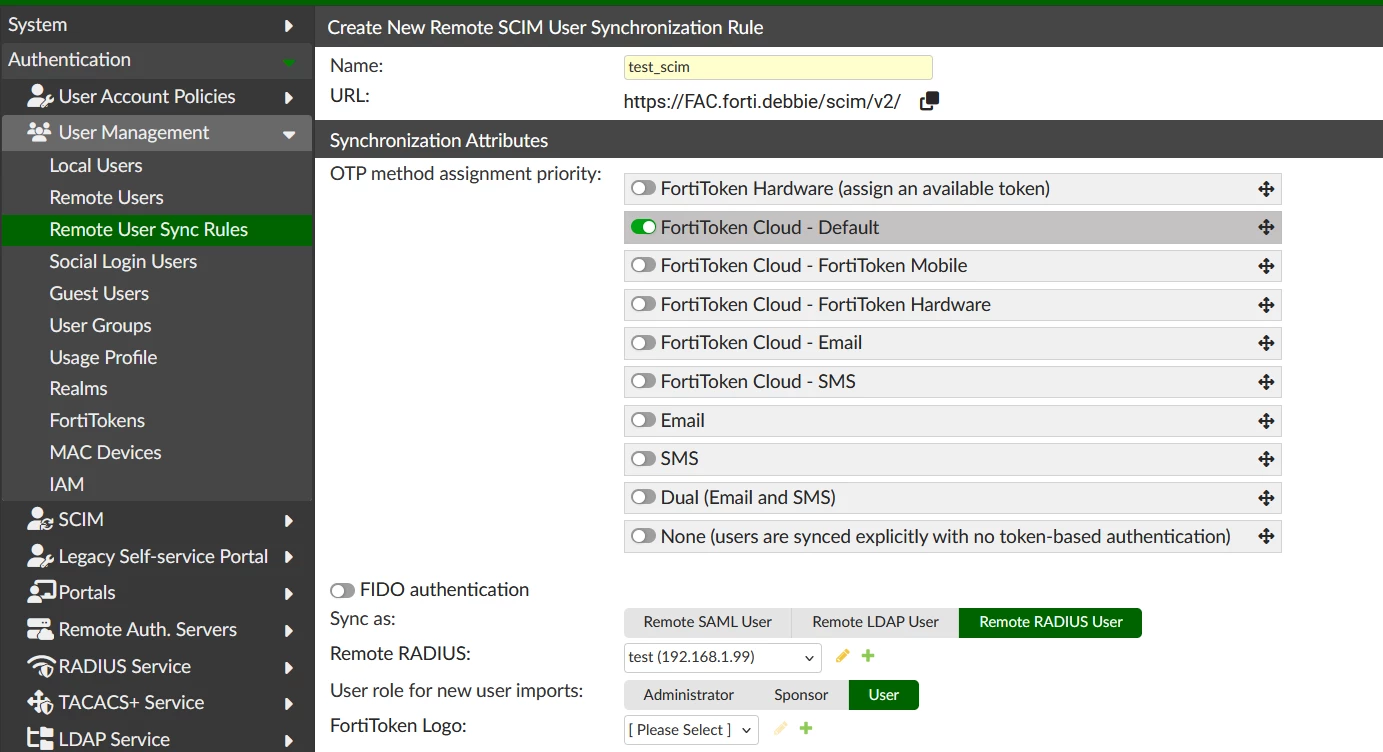
Task: Copy the SCIM URL with the copy icon
Action: pos(929,101)
